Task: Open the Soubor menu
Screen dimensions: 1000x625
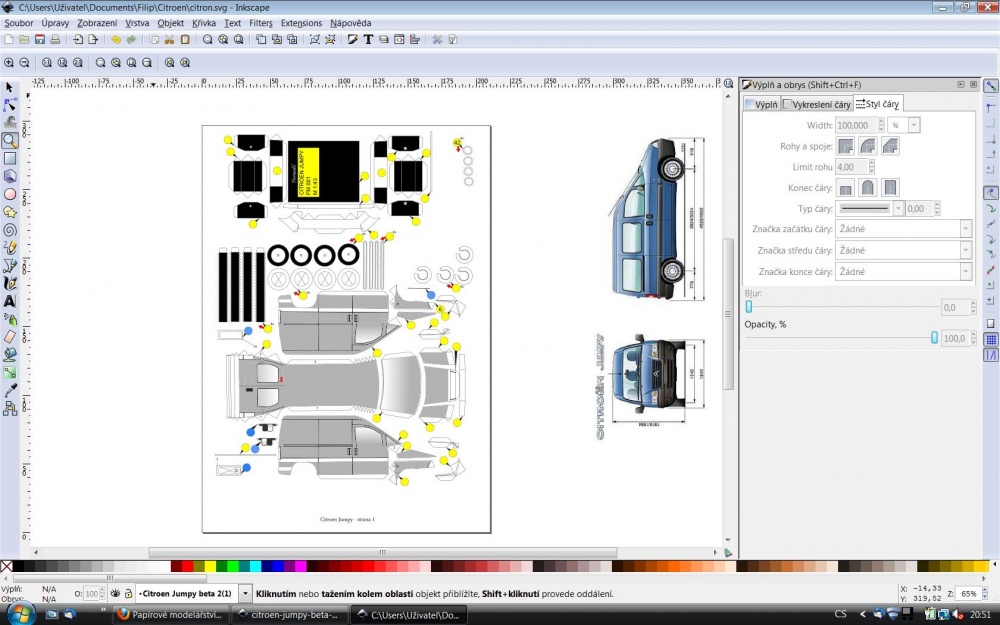Action: click(18, 23)
